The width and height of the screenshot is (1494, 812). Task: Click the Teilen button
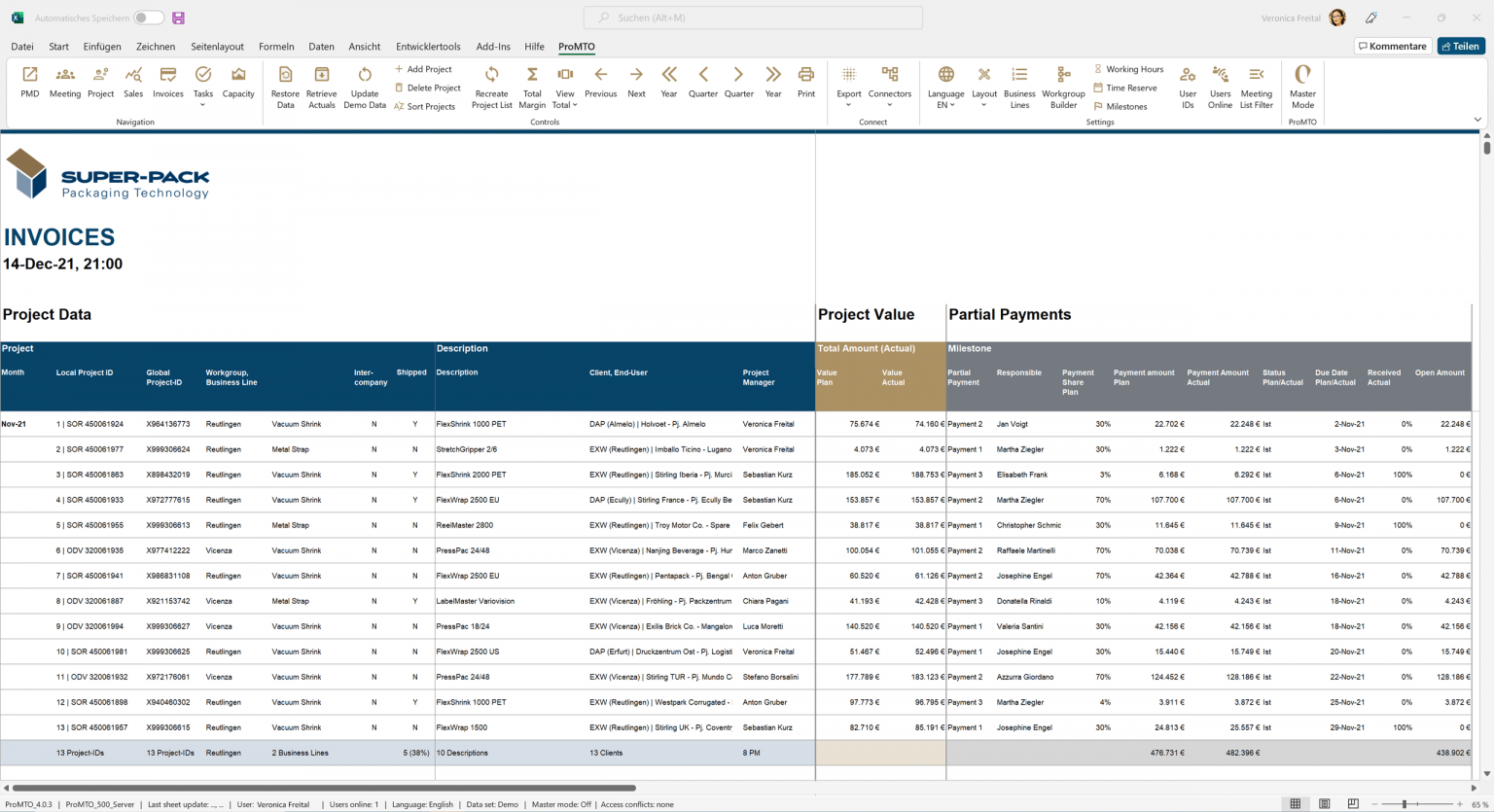click(x=1461, y=46)
